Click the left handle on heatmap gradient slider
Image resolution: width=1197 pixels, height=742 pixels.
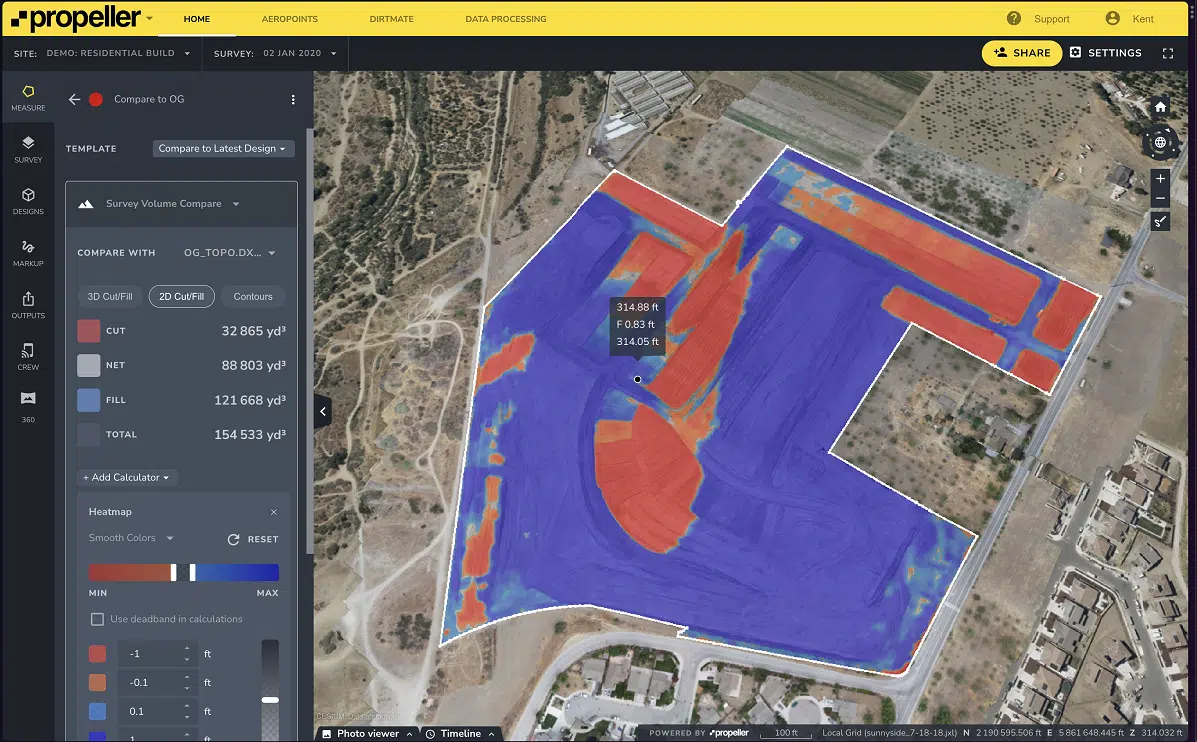(174, 572)
